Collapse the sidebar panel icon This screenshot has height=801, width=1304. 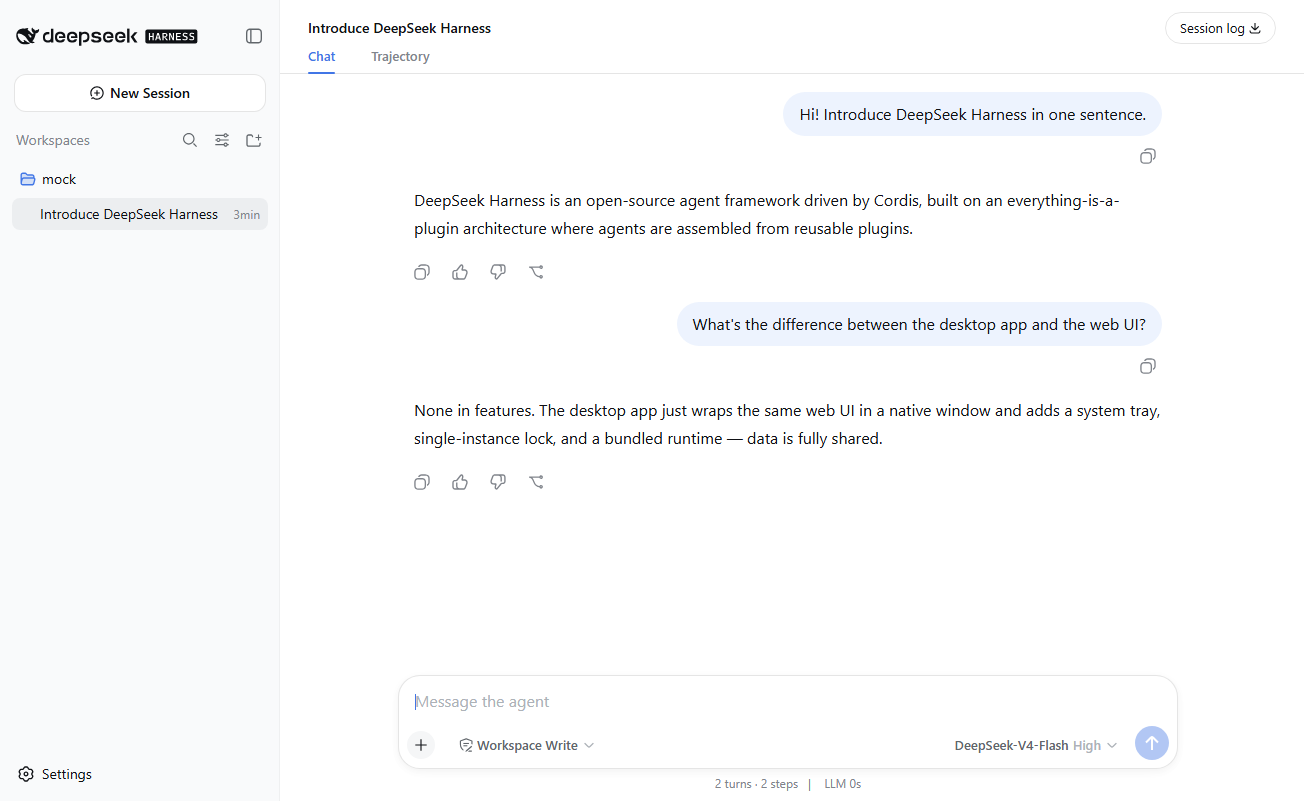(254, 36)
